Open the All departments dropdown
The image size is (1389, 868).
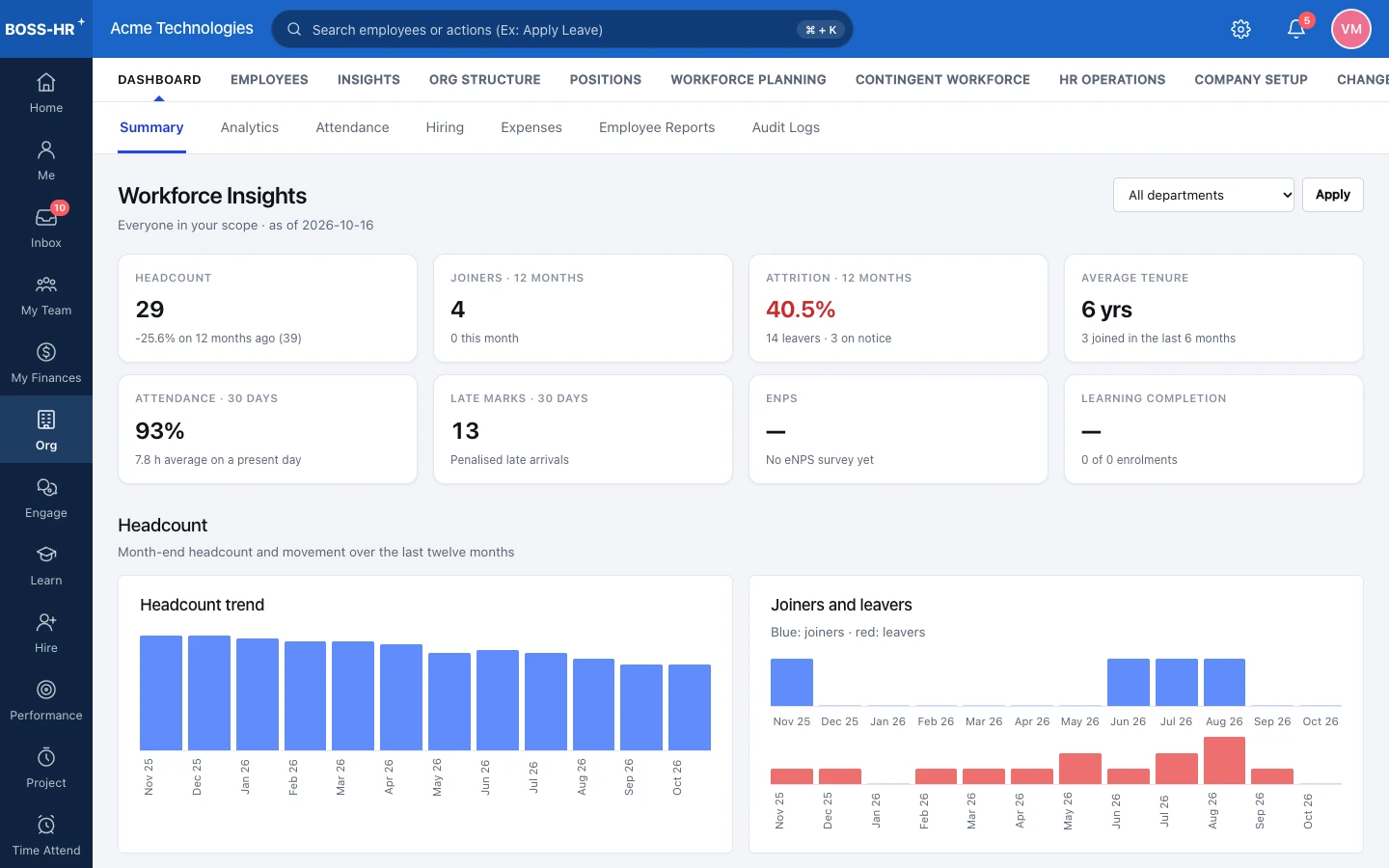1203,195
